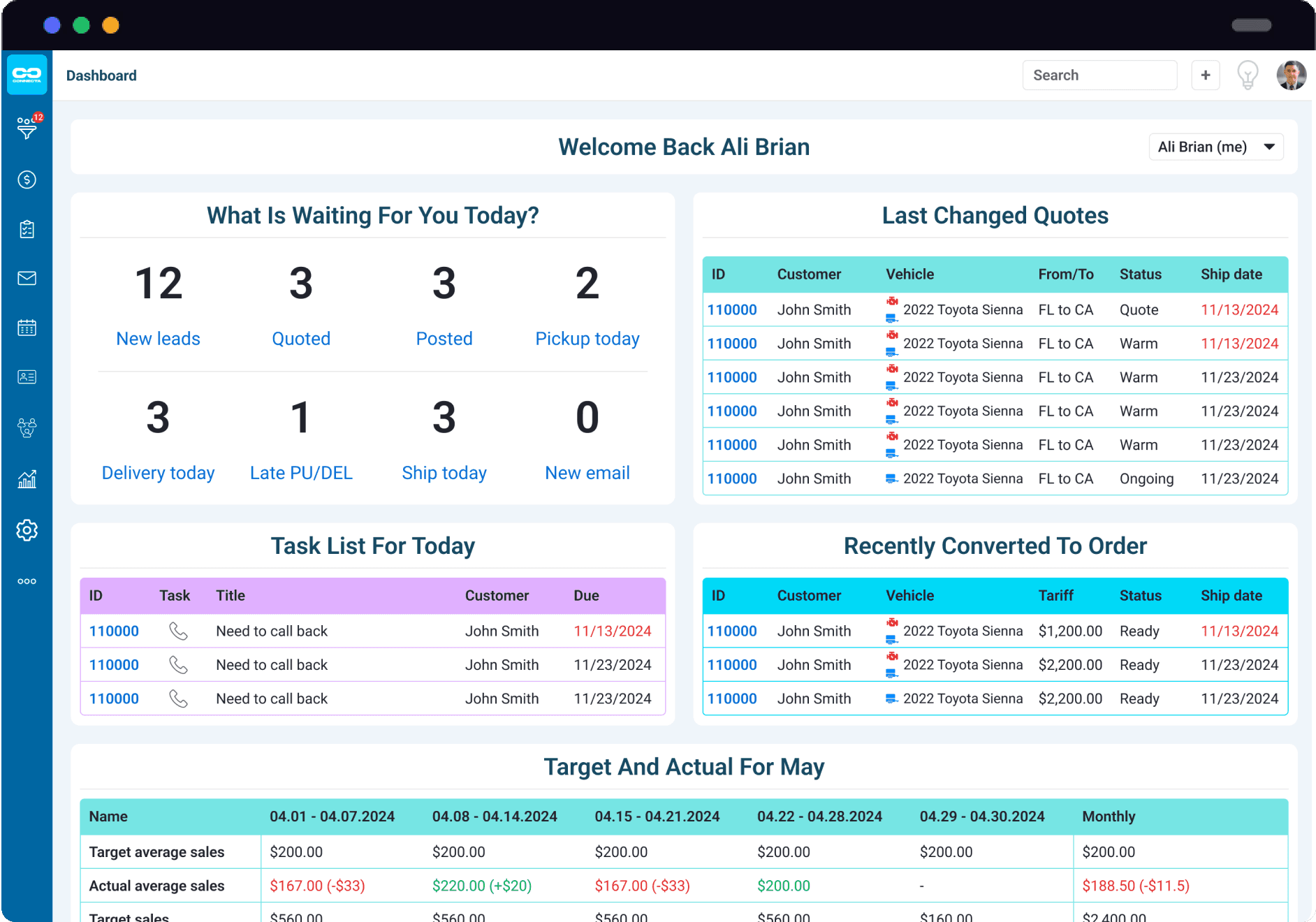The image size is (1316, 922).
Task: Click the Actual average sales row label
Action: coord(156,886)
